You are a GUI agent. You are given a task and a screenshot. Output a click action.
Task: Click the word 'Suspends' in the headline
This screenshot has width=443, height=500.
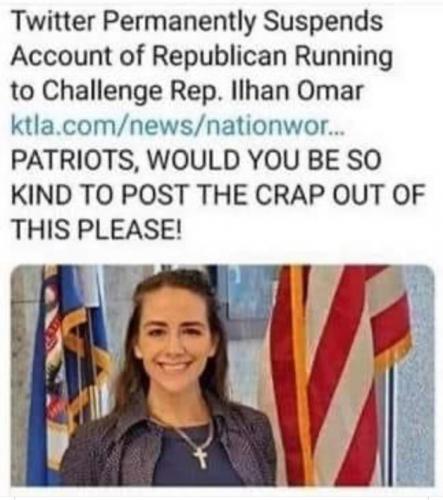pos(323,23)
